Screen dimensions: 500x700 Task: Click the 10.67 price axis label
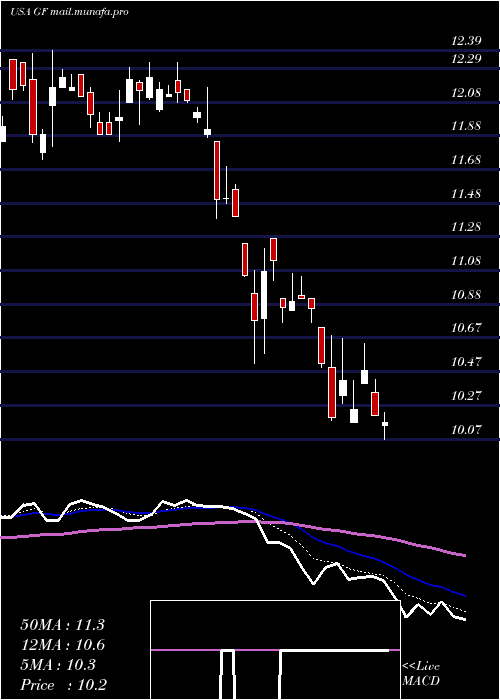466,328
